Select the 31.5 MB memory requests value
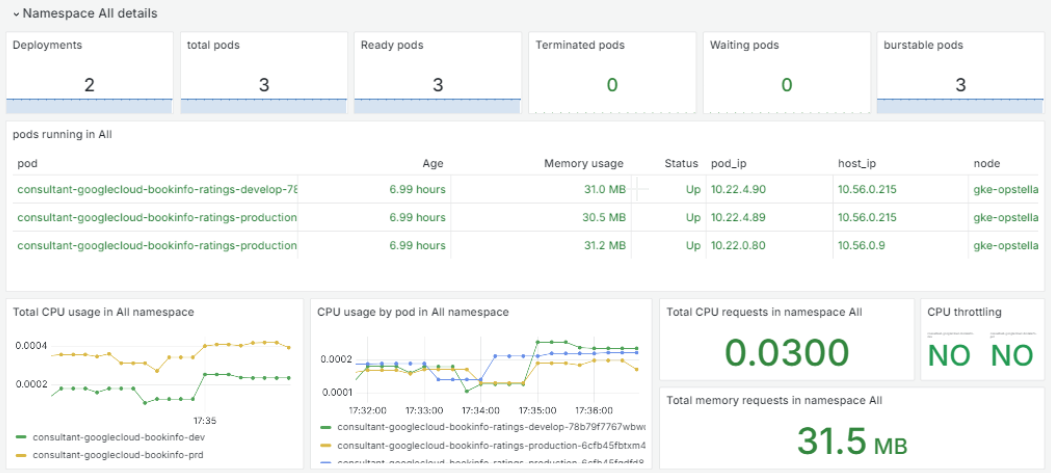The width and height of the screenshot is (1051, 473). pos(852,441)
